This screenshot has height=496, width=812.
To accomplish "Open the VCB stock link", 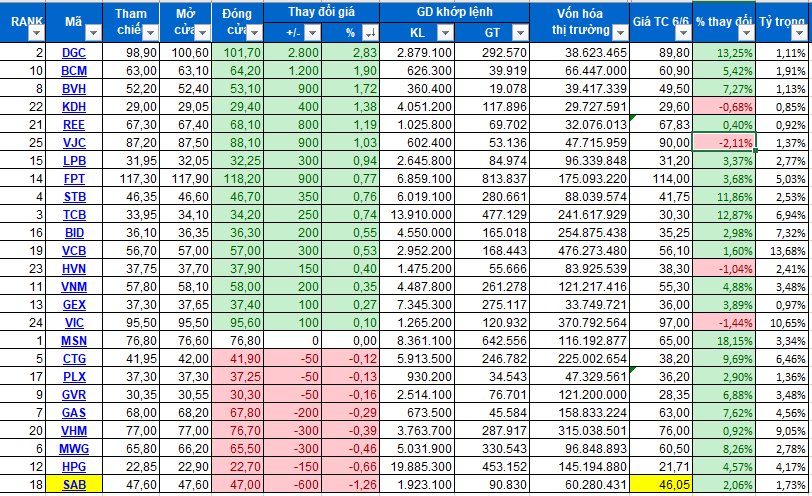I will pyautogui.click(x=74, y=251).
